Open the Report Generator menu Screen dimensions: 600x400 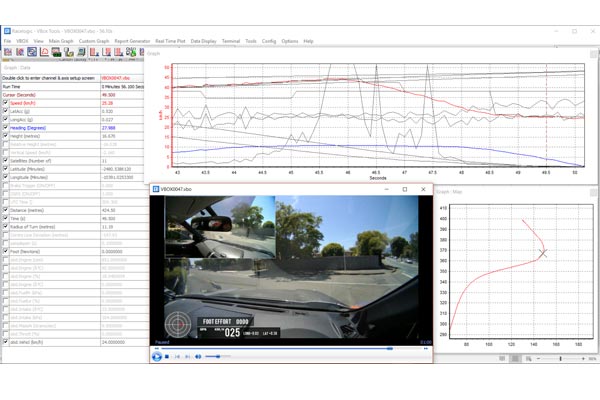pyautogui.click(x=132, y=41)
